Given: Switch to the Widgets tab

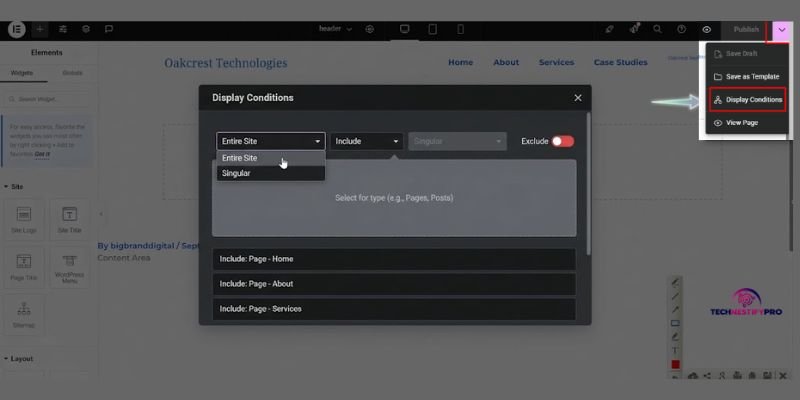Looking at the screenshot, I should coord(22,73).
